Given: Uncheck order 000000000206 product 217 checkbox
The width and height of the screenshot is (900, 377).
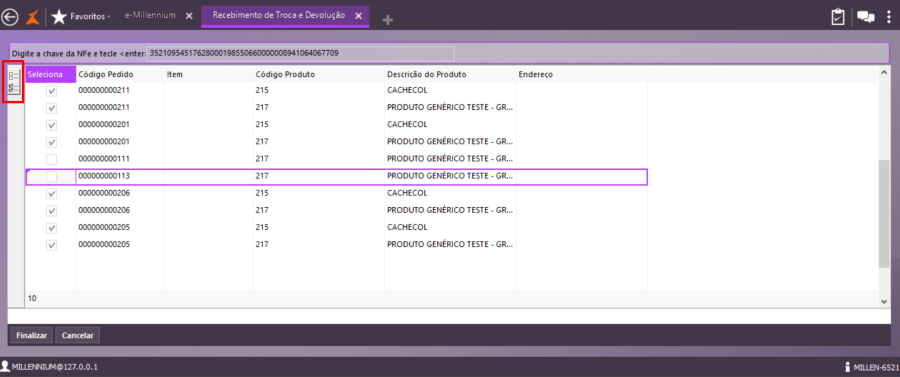Looking at the screenshot, I should click(x=52, y=211).
